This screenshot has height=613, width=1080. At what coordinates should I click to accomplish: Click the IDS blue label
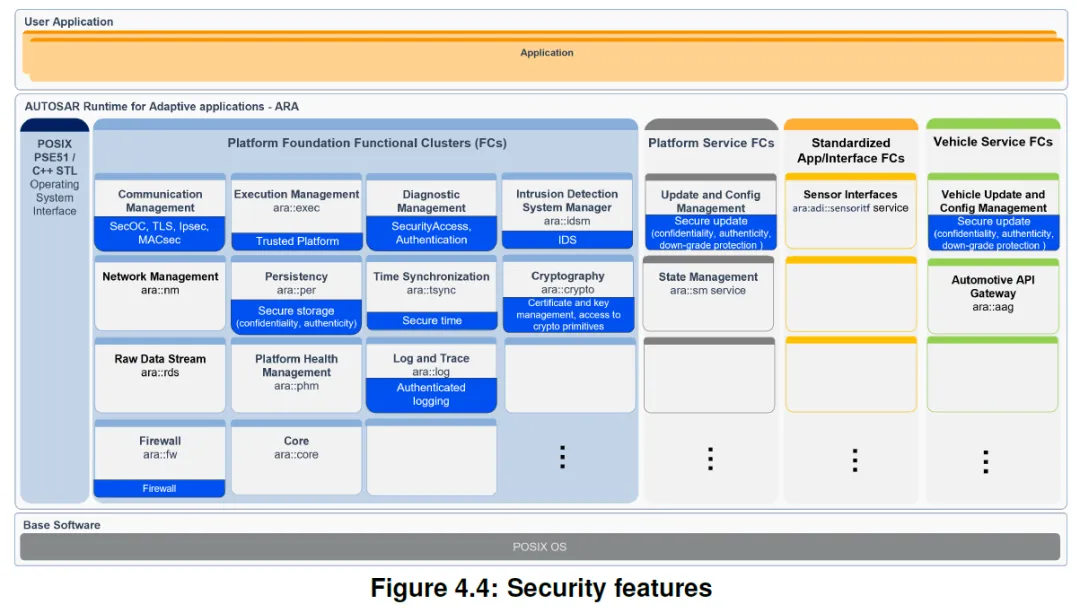tap(567, 240)
